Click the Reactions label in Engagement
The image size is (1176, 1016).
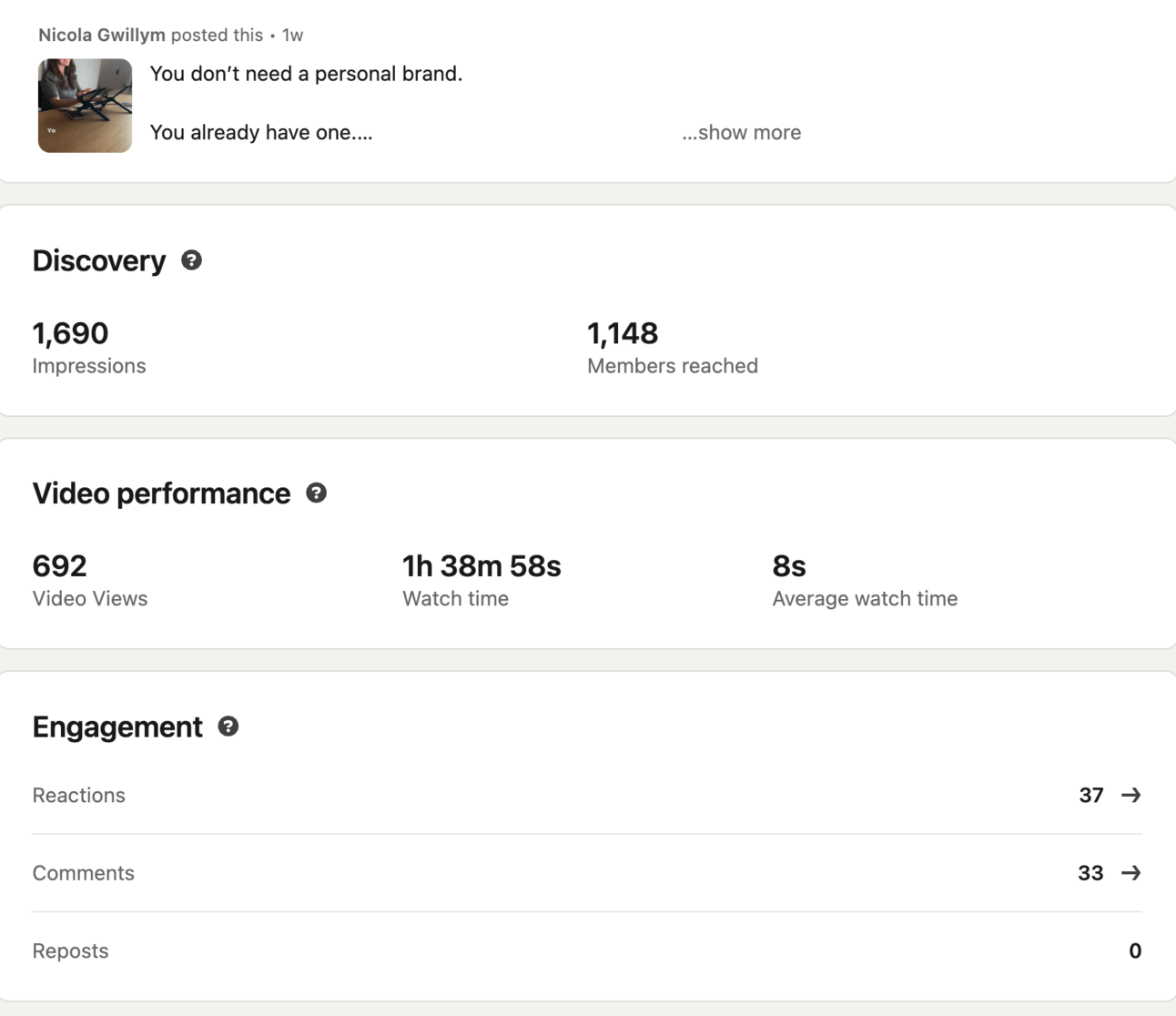pyautogui.click(x=79, y=796)
